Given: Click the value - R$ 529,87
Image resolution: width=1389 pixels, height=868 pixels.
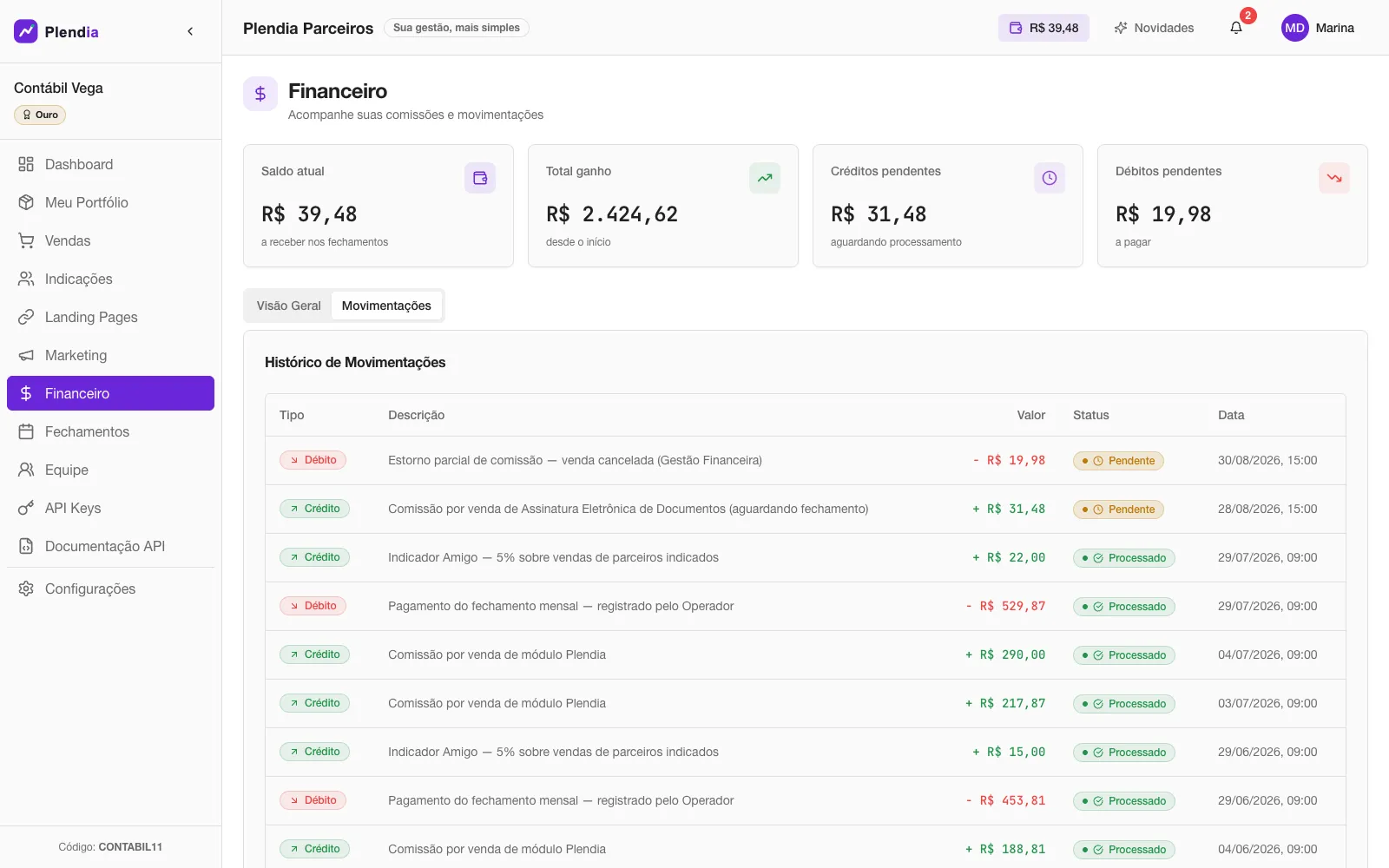Looking at the screenshot, I should (1005, 606).
